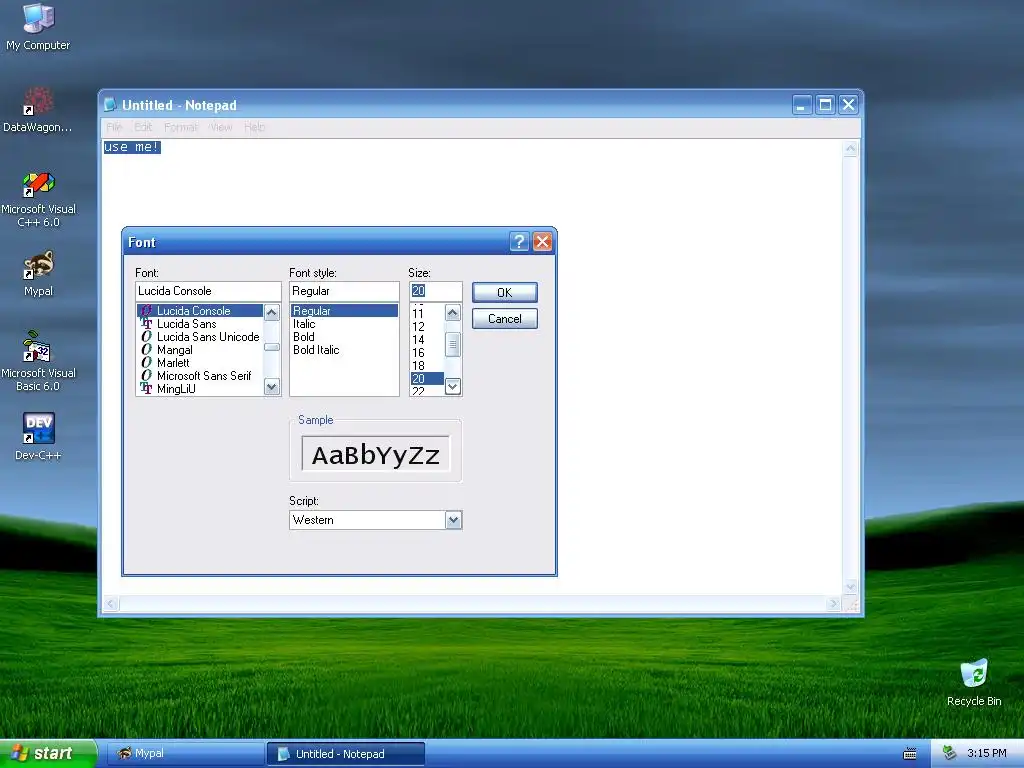Click the icon beside Microsoft Sans Serif
Viewport: 1024px width, 768px height.
pyautogui.click(x=146, y=376)
